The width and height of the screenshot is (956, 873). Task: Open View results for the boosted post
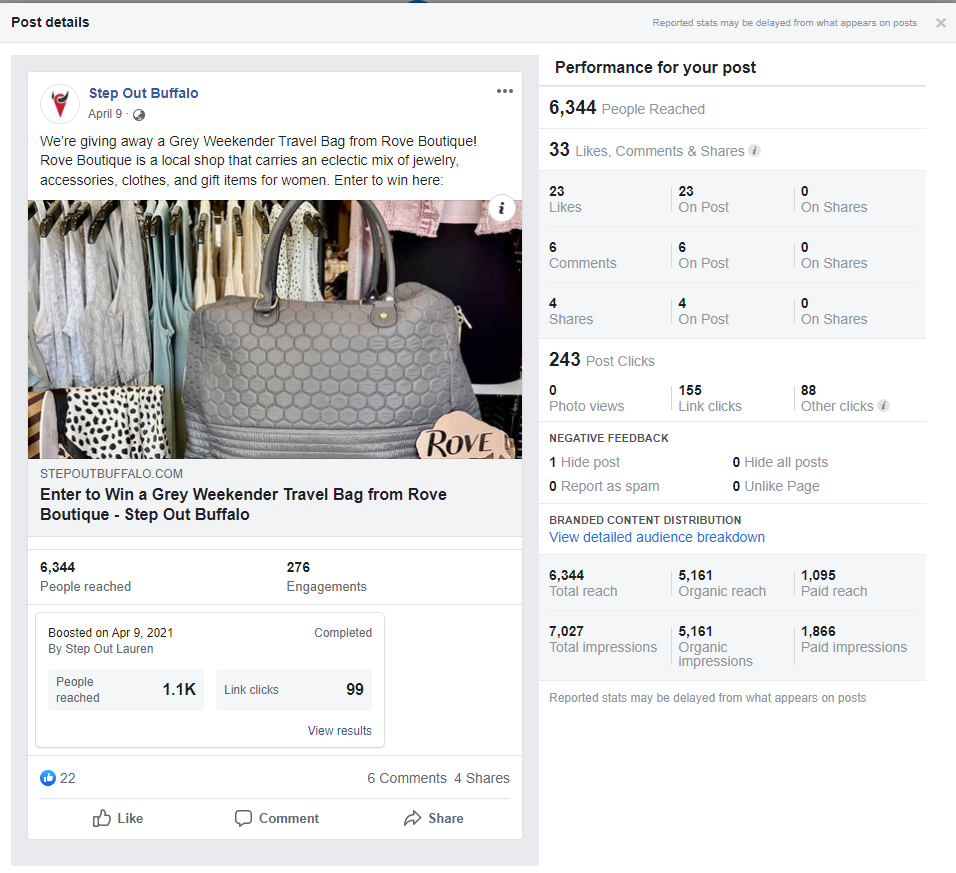[340, 730]
